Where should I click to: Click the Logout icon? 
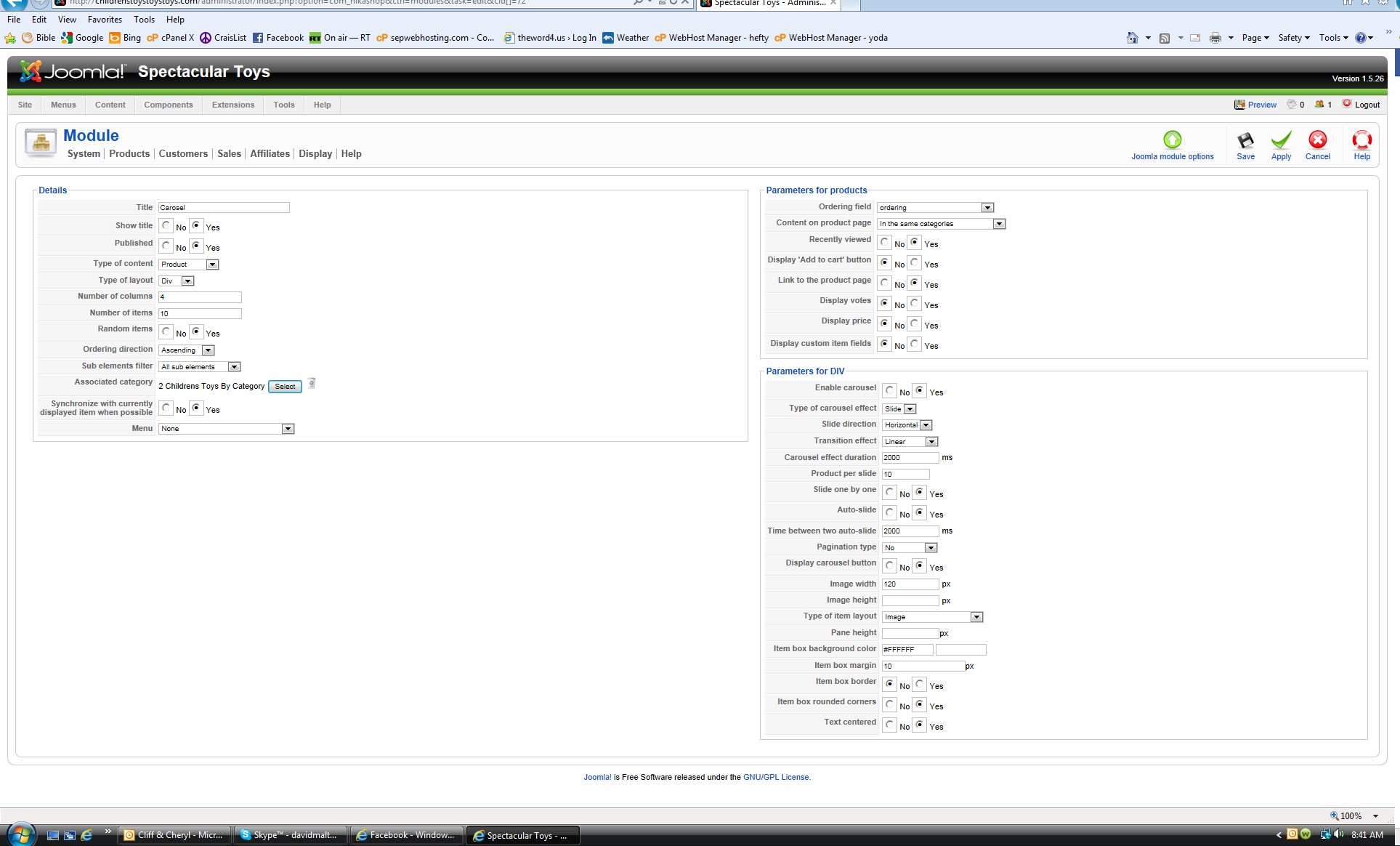click(1347, 104)
